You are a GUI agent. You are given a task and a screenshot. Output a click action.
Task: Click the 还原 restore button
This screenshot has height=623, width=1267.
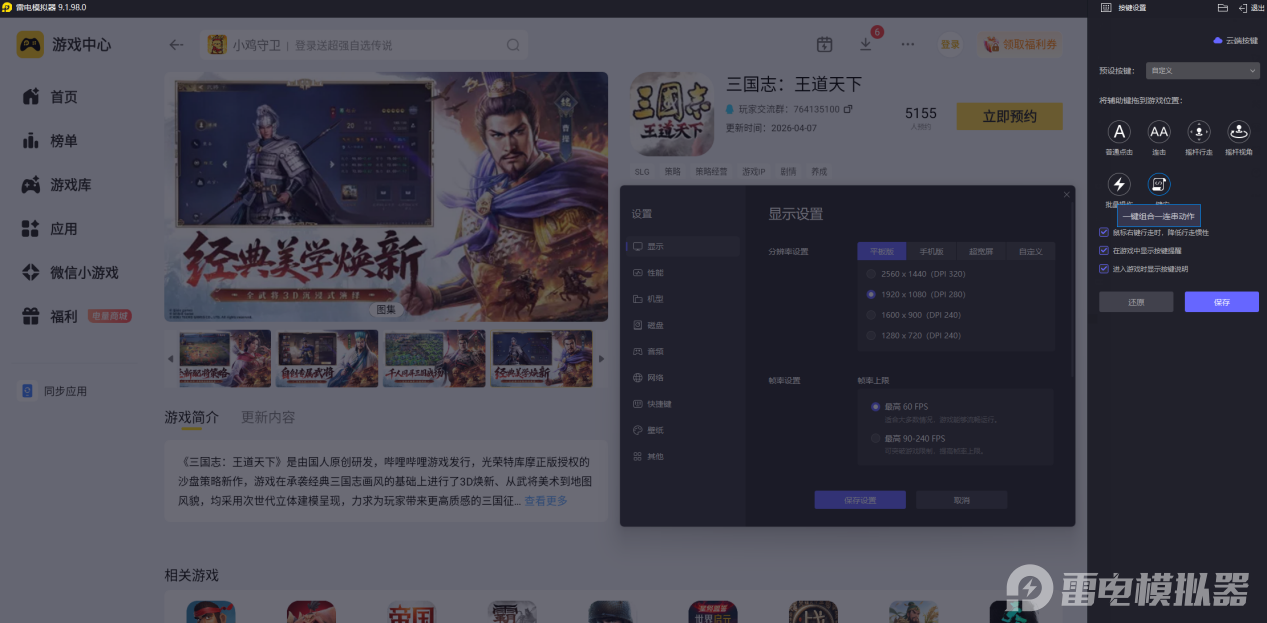pyautogui.click(x=1136, y=301)
